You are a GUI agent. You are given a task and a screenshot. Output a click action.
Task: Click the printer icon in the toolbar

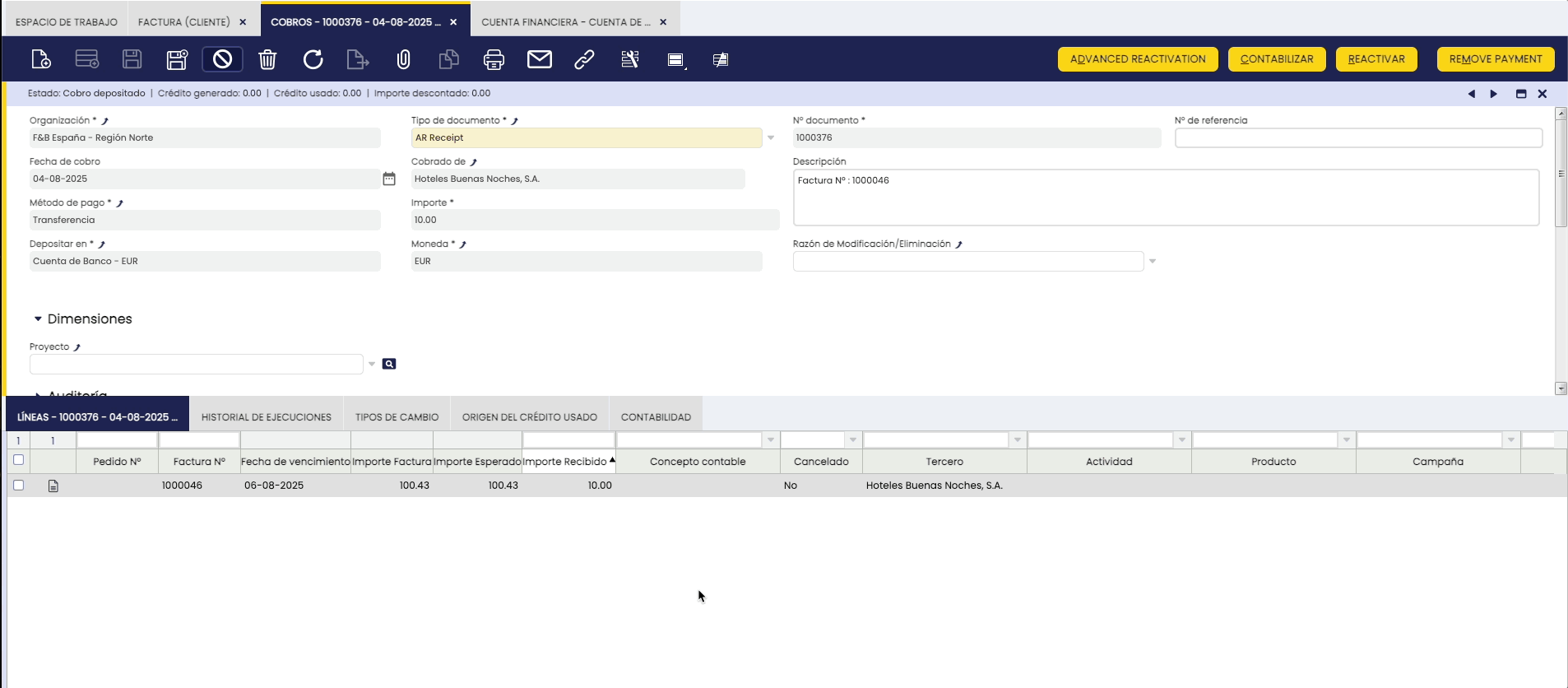tap(494, 59)
